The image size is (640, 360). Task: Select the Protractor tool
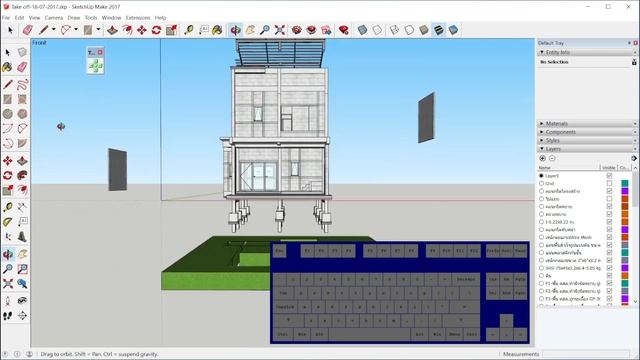(x=8, y=222)
